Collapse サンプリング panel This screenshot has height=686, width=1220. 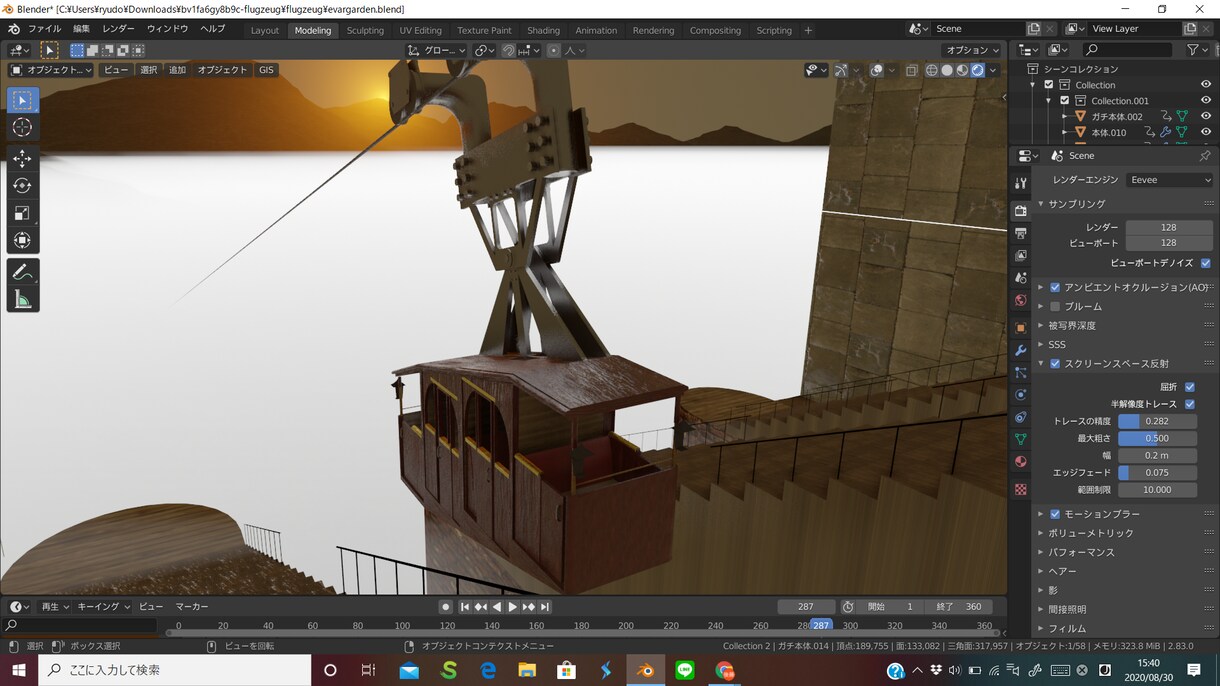tap(1075, 204)
